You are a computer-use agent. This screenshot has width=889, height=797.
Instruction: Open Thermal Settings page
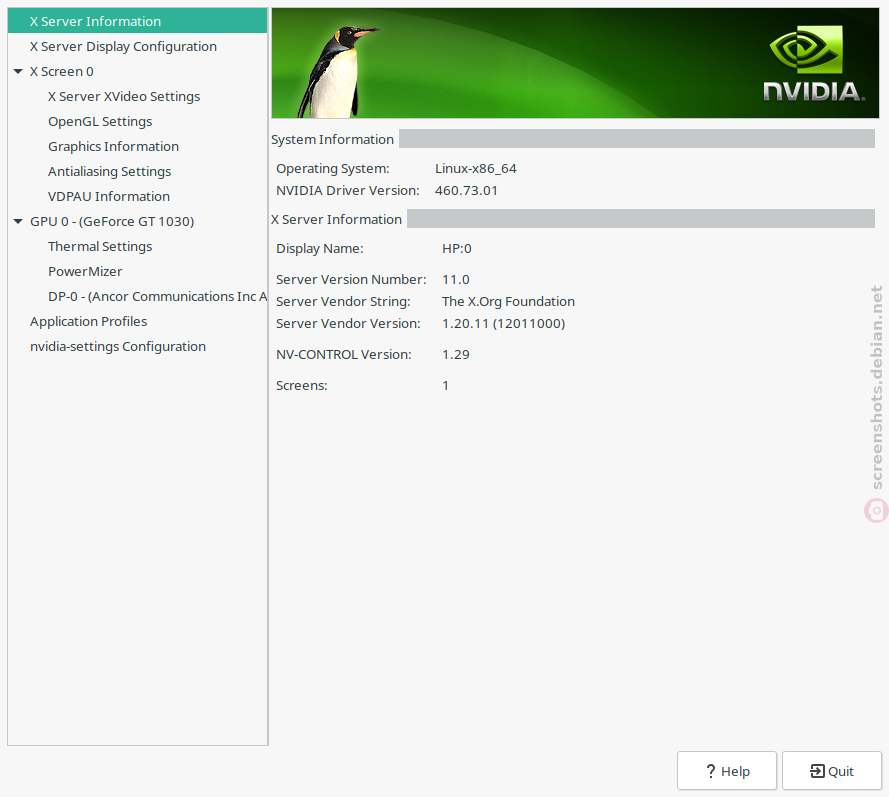pos(100,246)
